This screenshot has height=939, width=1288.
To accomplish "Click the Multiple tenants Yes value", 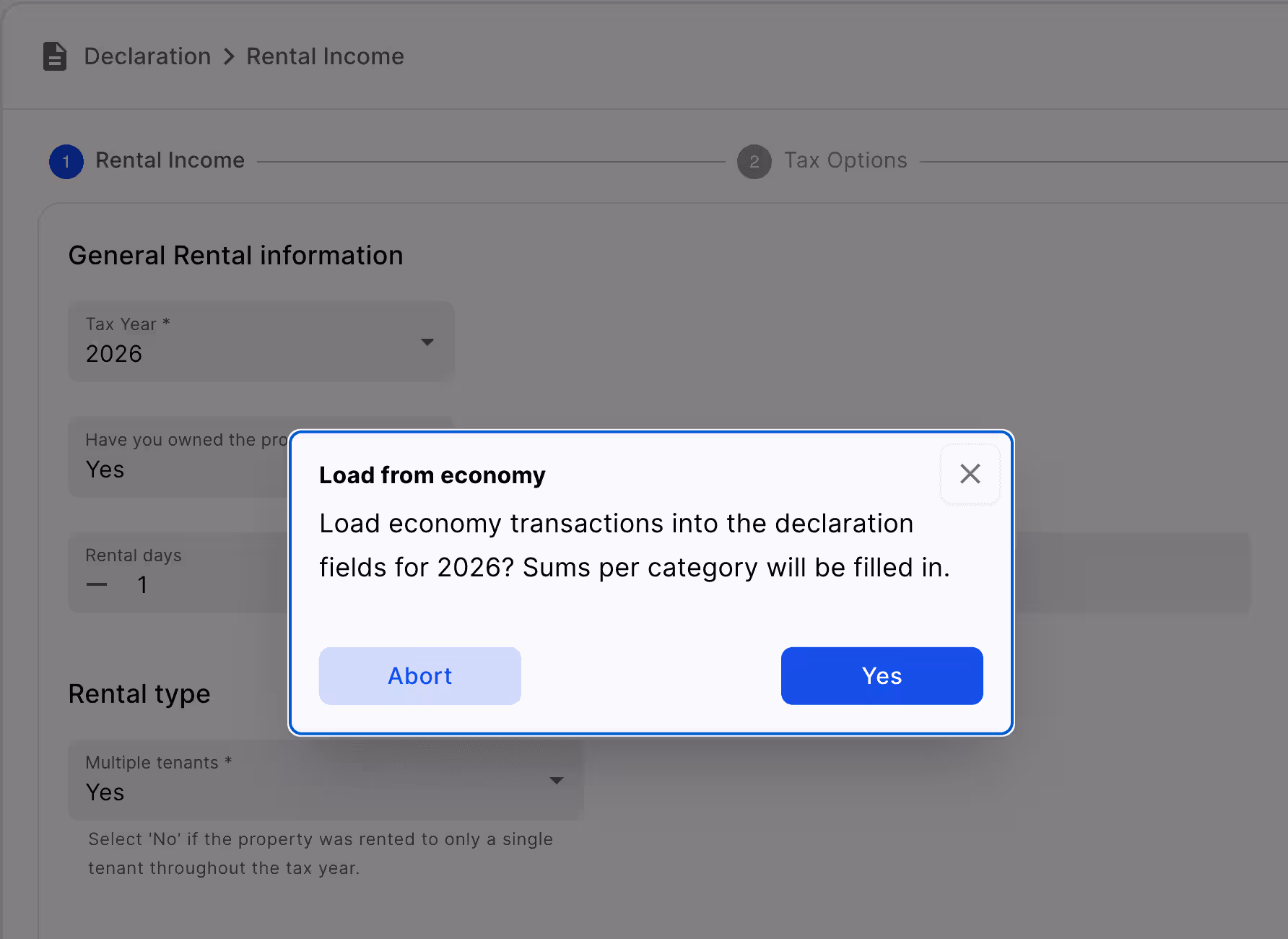I will click(105, 792).
